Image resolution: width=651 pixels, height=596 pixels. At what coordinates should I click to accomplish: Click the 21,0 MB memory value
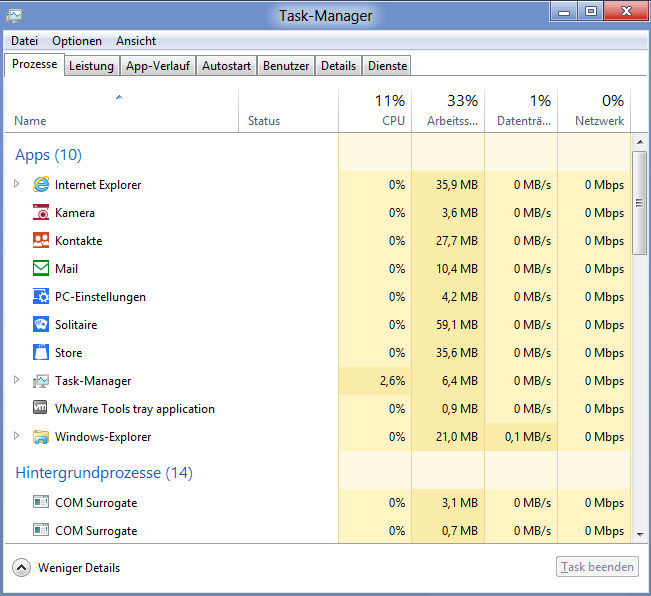[x=457, y=437]
